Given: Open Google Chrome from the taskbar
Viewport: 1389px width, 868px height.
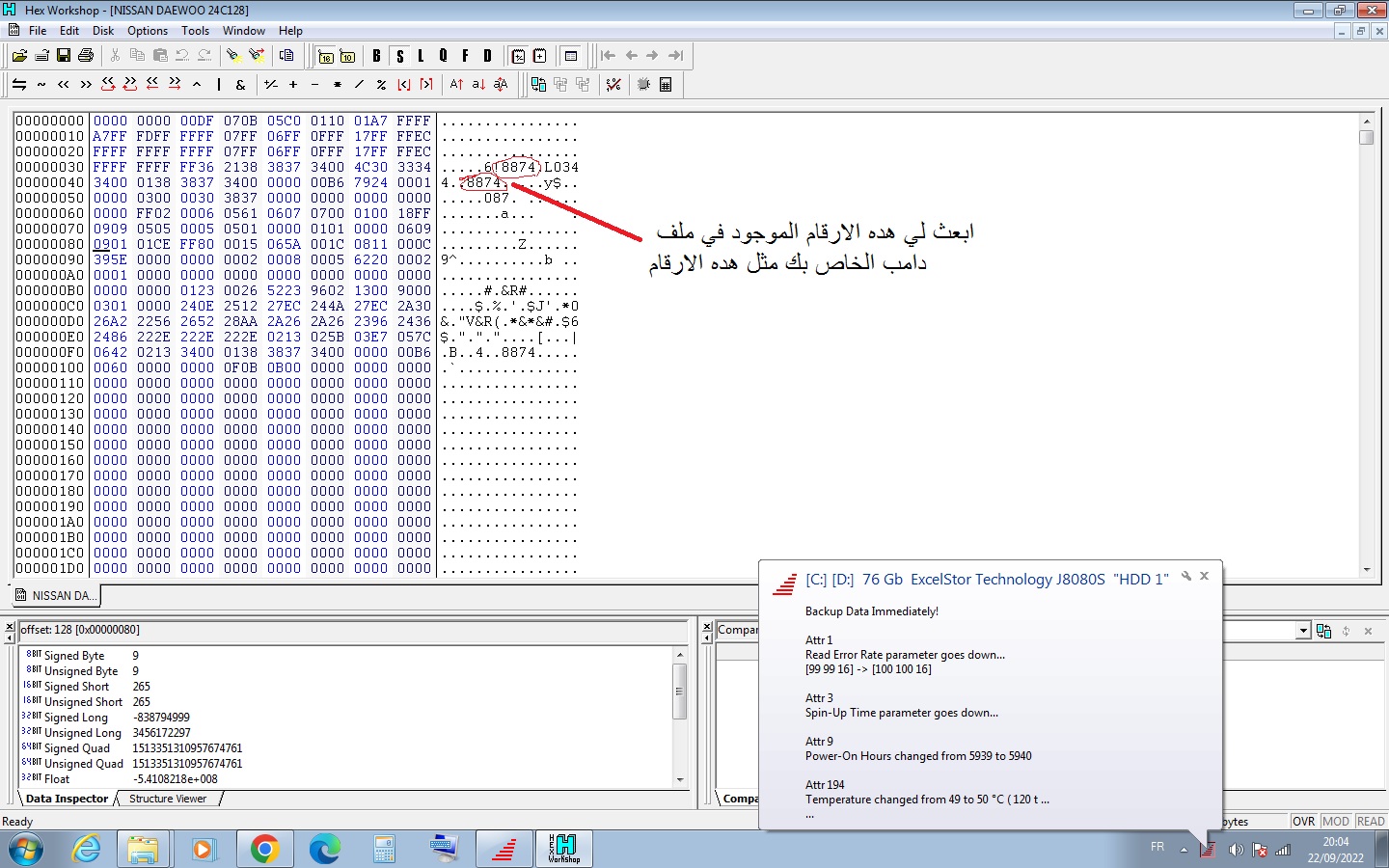Looking at the screenshot, I should click(264, 849).
